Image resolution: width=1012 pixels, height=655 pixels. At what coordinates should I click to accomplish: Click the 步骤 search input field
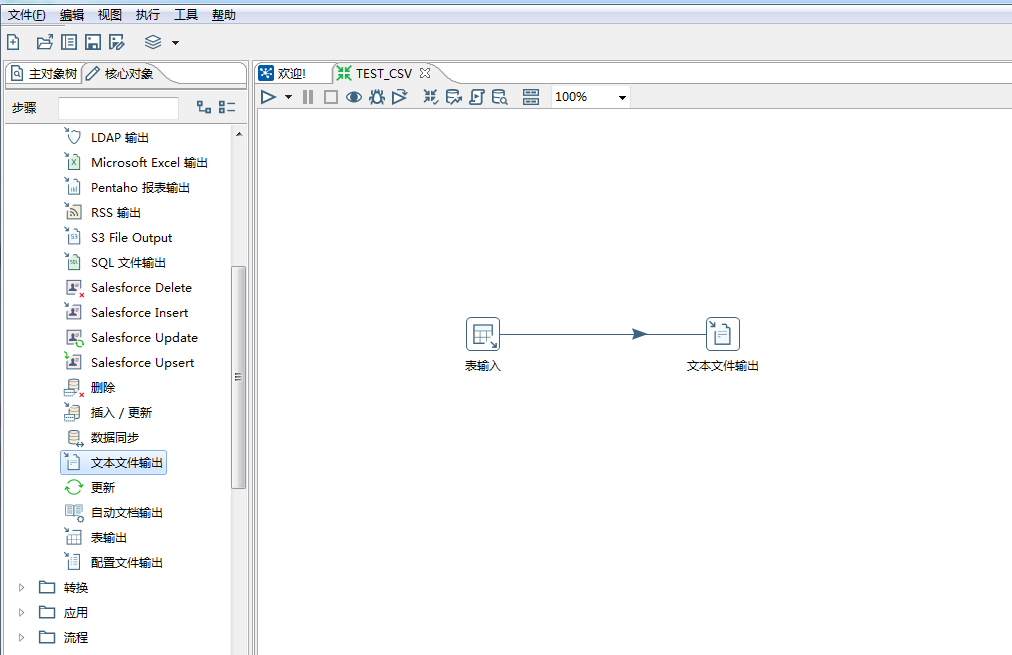click(x=118, y=108)
